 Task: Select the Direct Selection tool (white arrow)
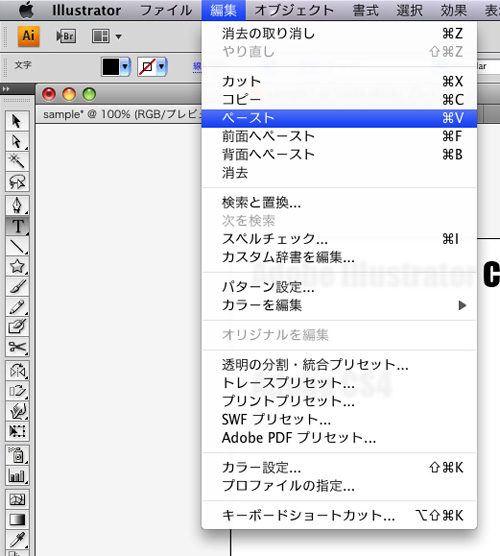click(x=17, y=141)
